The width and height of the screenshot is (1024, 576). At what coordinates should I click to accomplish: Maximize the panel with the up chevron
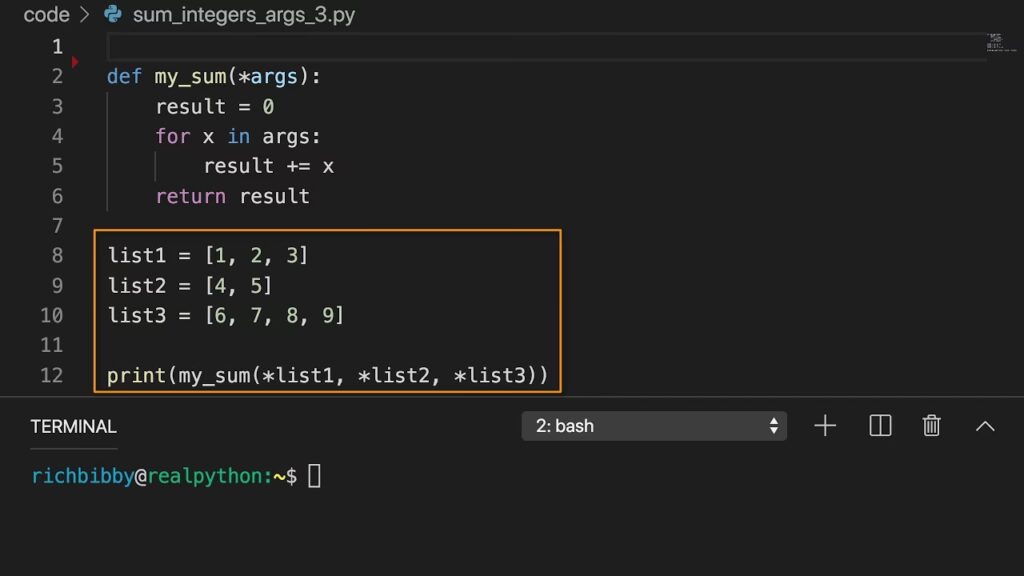985,426
